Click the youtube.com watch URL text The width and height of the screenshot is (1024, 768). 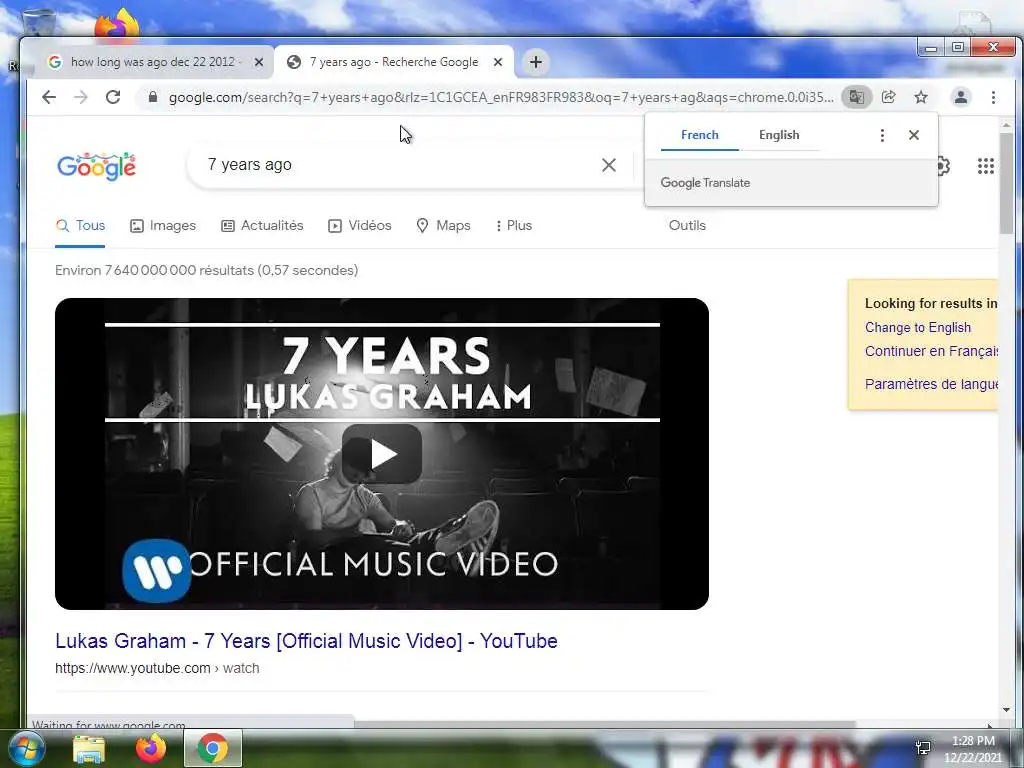pos(157,668)
